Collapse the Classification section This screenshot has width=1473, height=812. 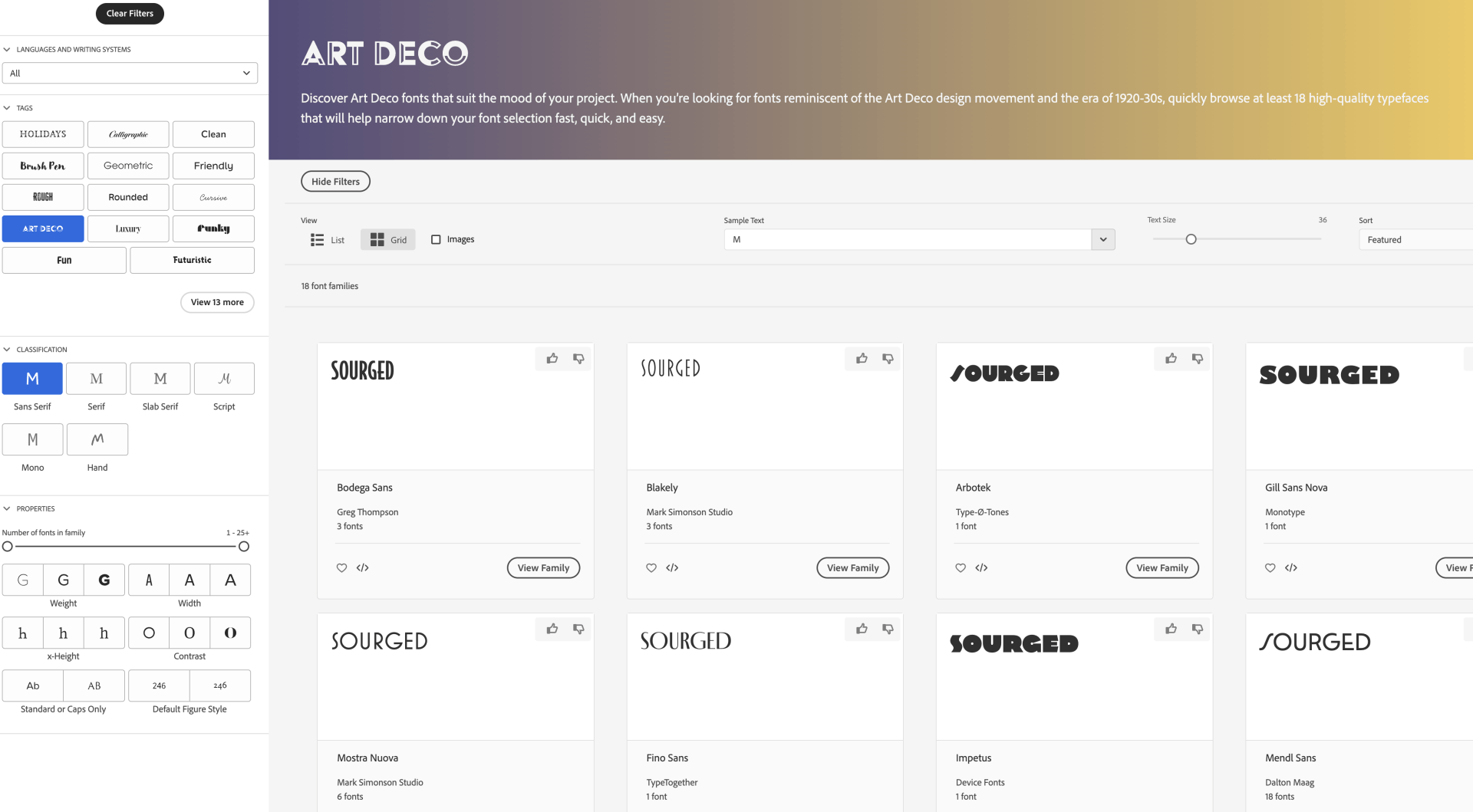point(7,350)
